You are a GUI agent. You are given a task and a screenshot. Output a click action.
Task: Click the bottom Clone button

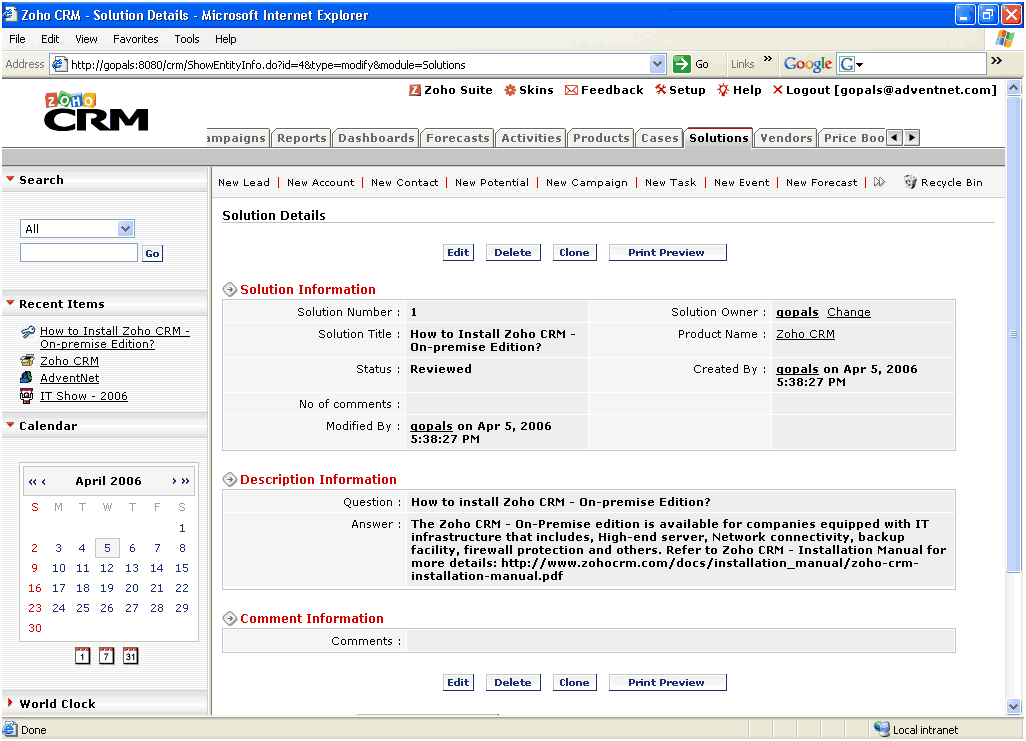click(x=575, y=683)
